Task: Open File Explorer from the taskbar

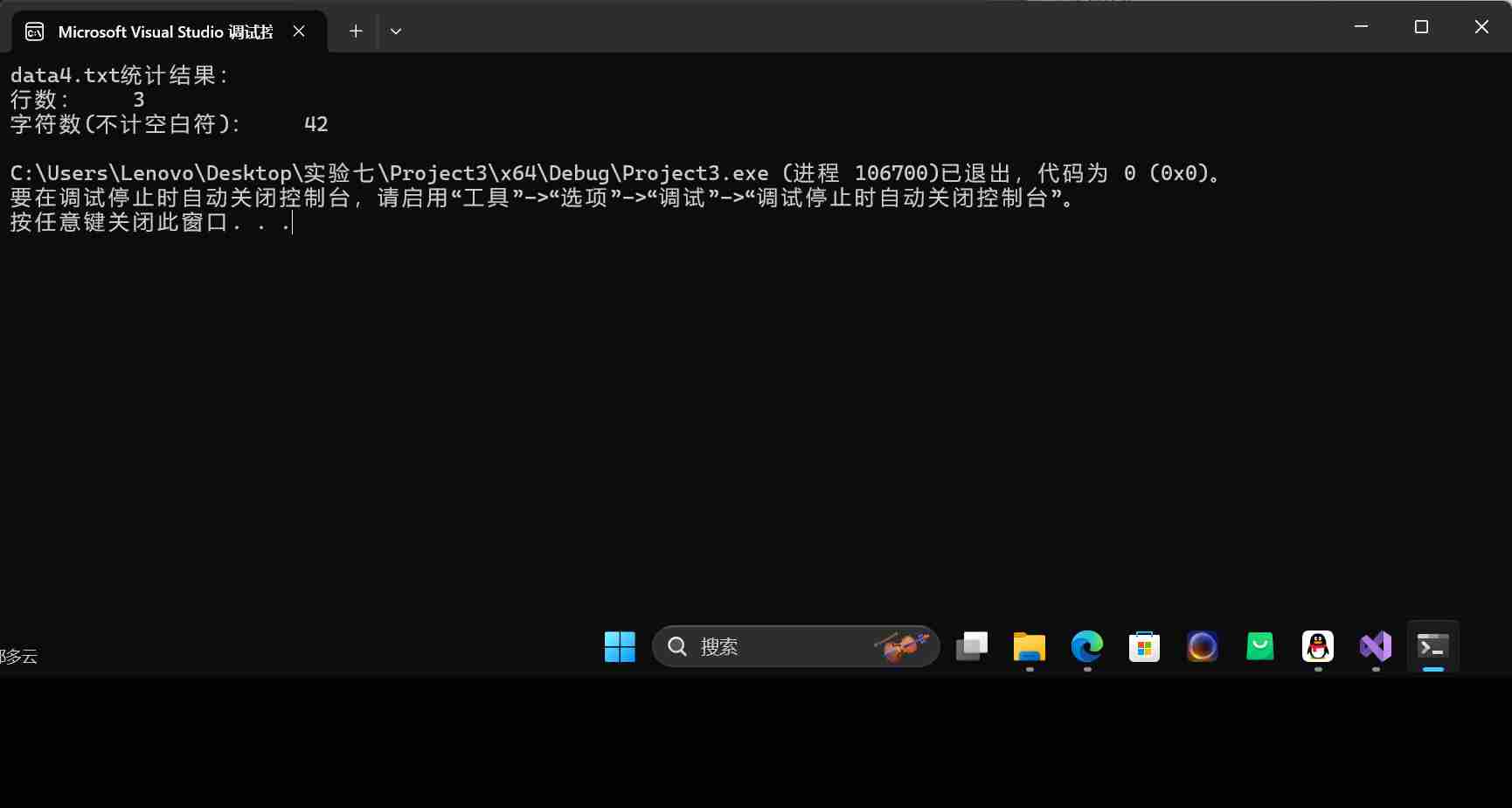Action: click(x=1028, y=647)
